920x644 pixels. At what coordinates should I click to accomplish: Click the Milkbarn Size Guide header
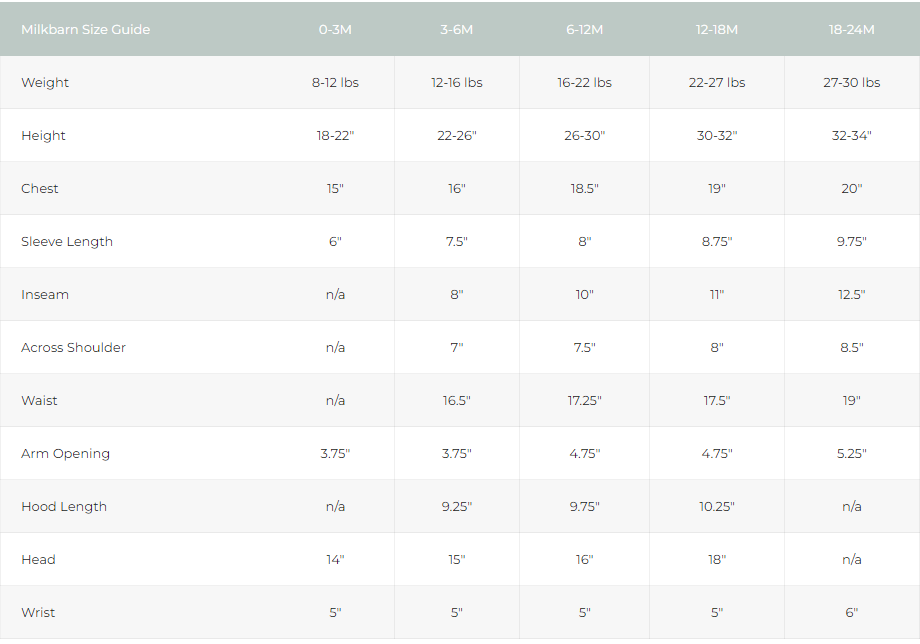tap(86, 29)
